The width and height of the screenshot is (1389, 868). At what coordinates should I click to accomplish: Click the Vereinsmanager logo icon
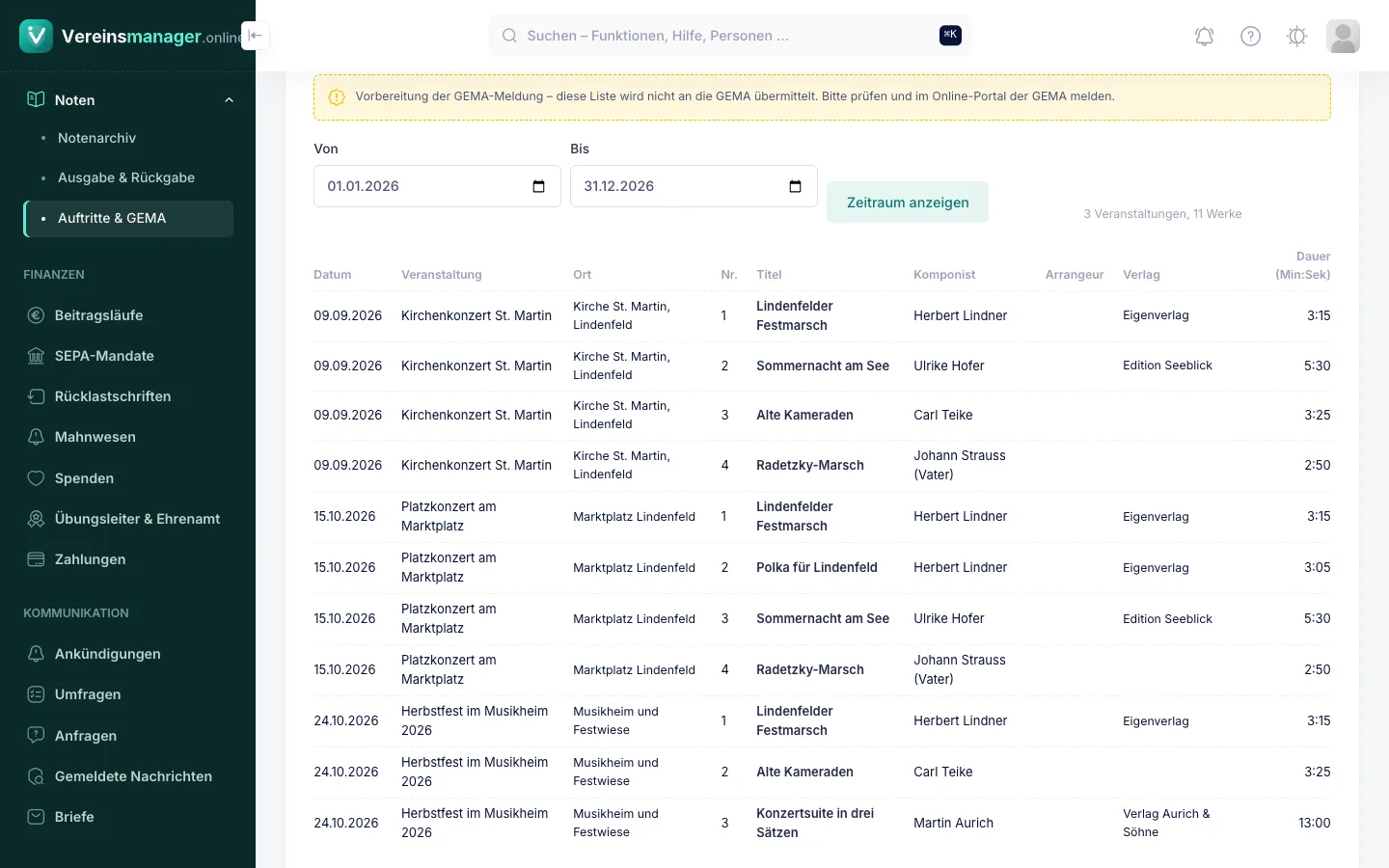[36, 36]
